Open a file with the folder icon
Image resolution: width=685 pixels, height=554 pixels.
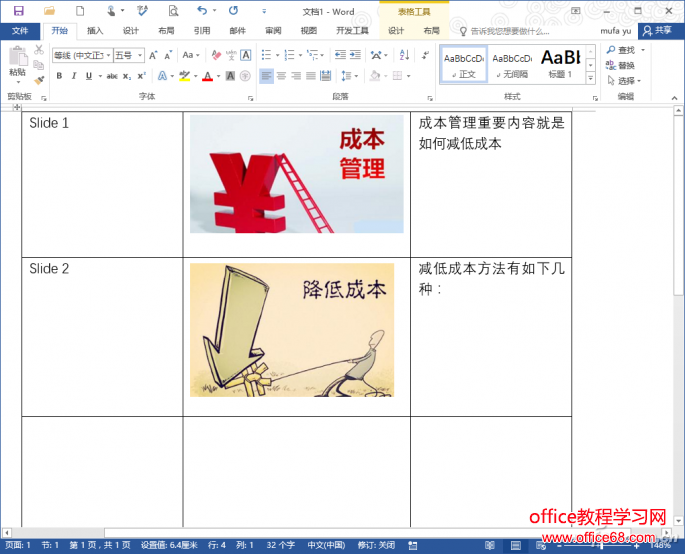(49, 10)
